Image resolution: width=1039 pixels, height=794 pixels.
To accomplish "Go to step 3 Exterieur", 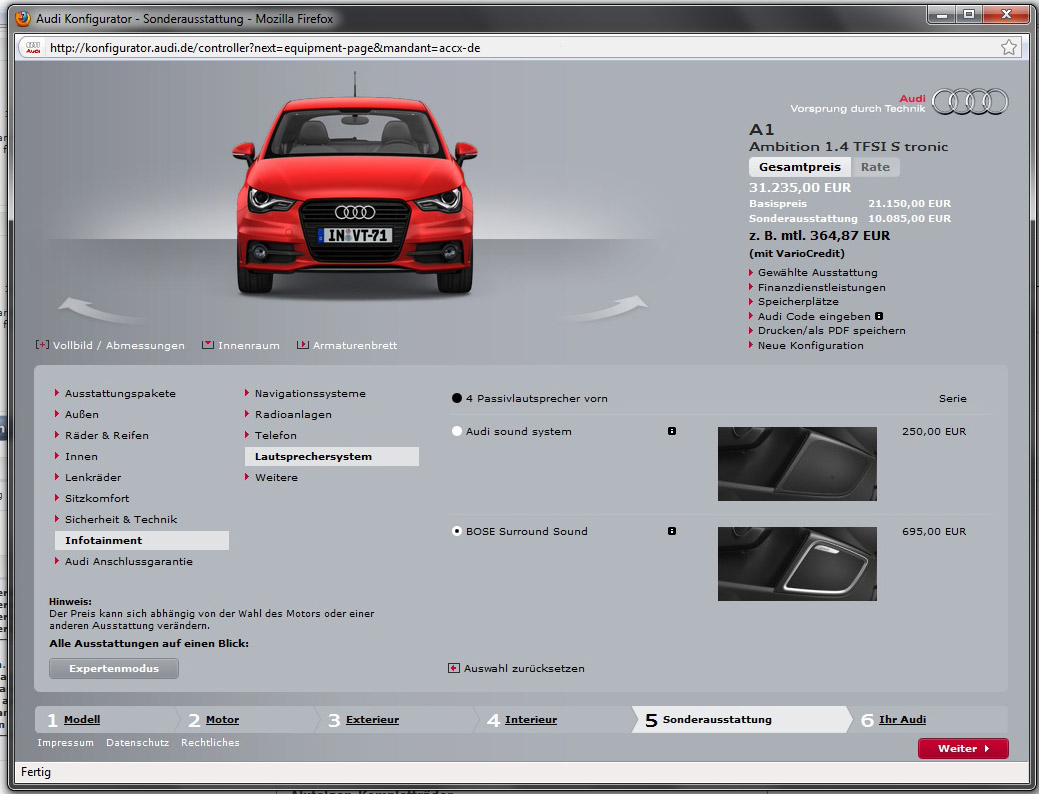I will [x=372, y=720].
